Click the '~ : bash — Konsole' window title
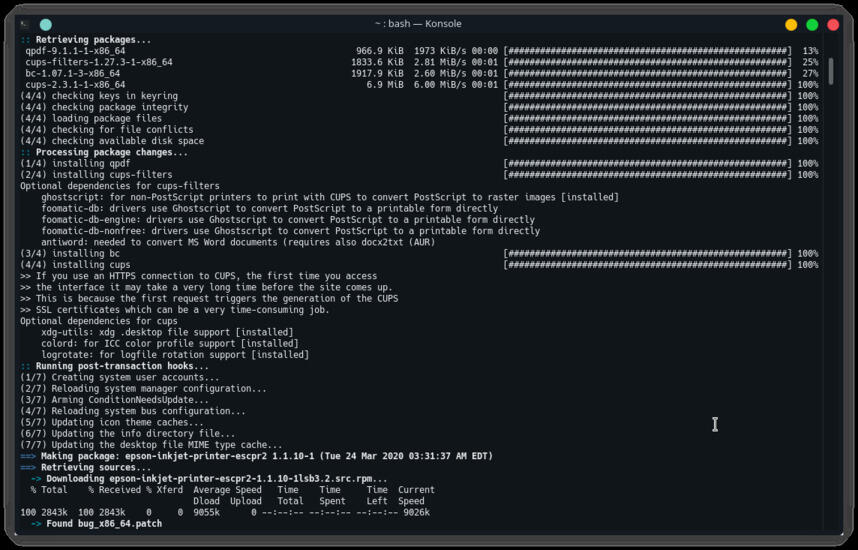858x550 pixels. point(418,24)
